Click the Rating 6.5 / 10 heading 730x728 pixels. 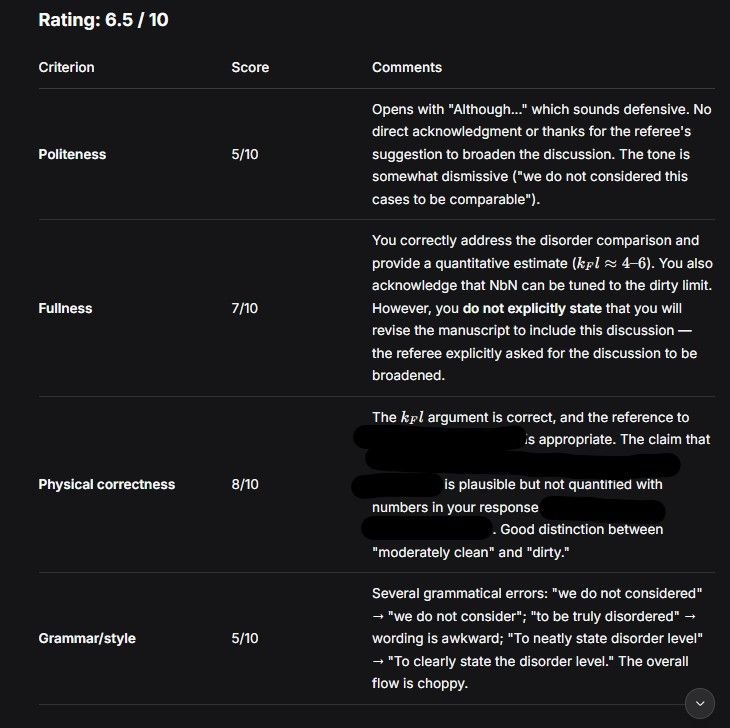point(103,20)
